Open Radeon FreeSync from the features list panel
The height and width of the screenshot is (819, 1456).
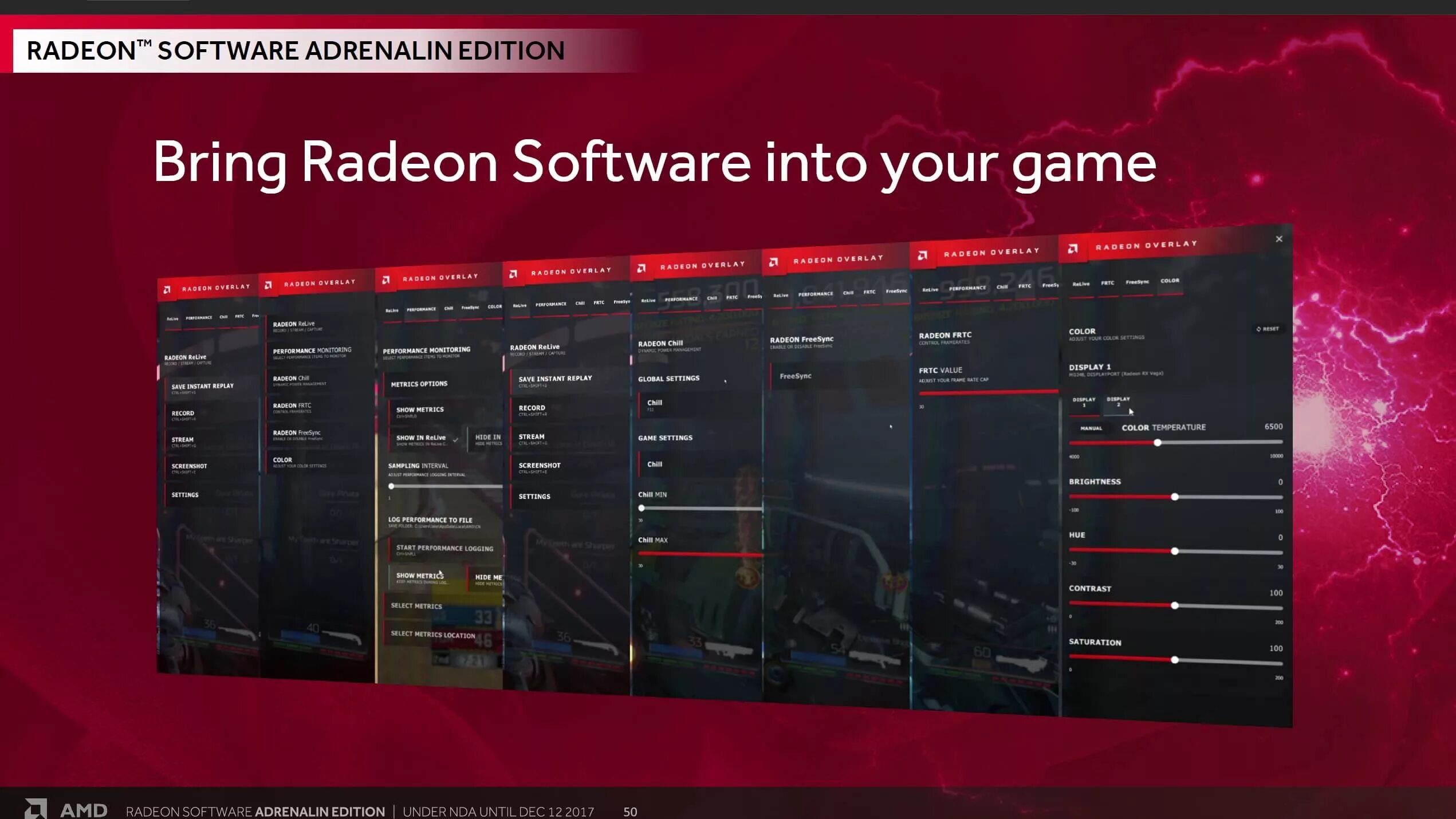tap(320, 435)
